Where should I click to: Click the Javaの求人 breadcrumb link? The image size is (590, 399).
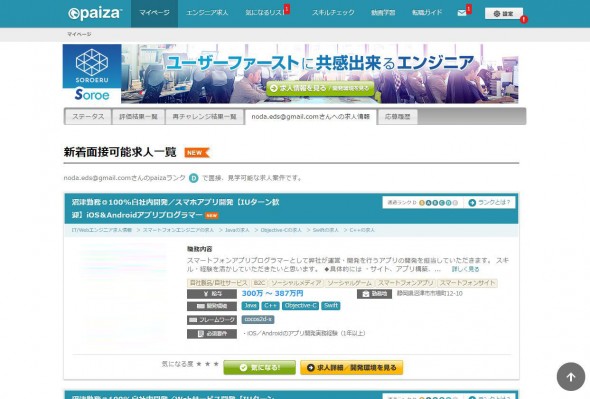coord(237,230)
